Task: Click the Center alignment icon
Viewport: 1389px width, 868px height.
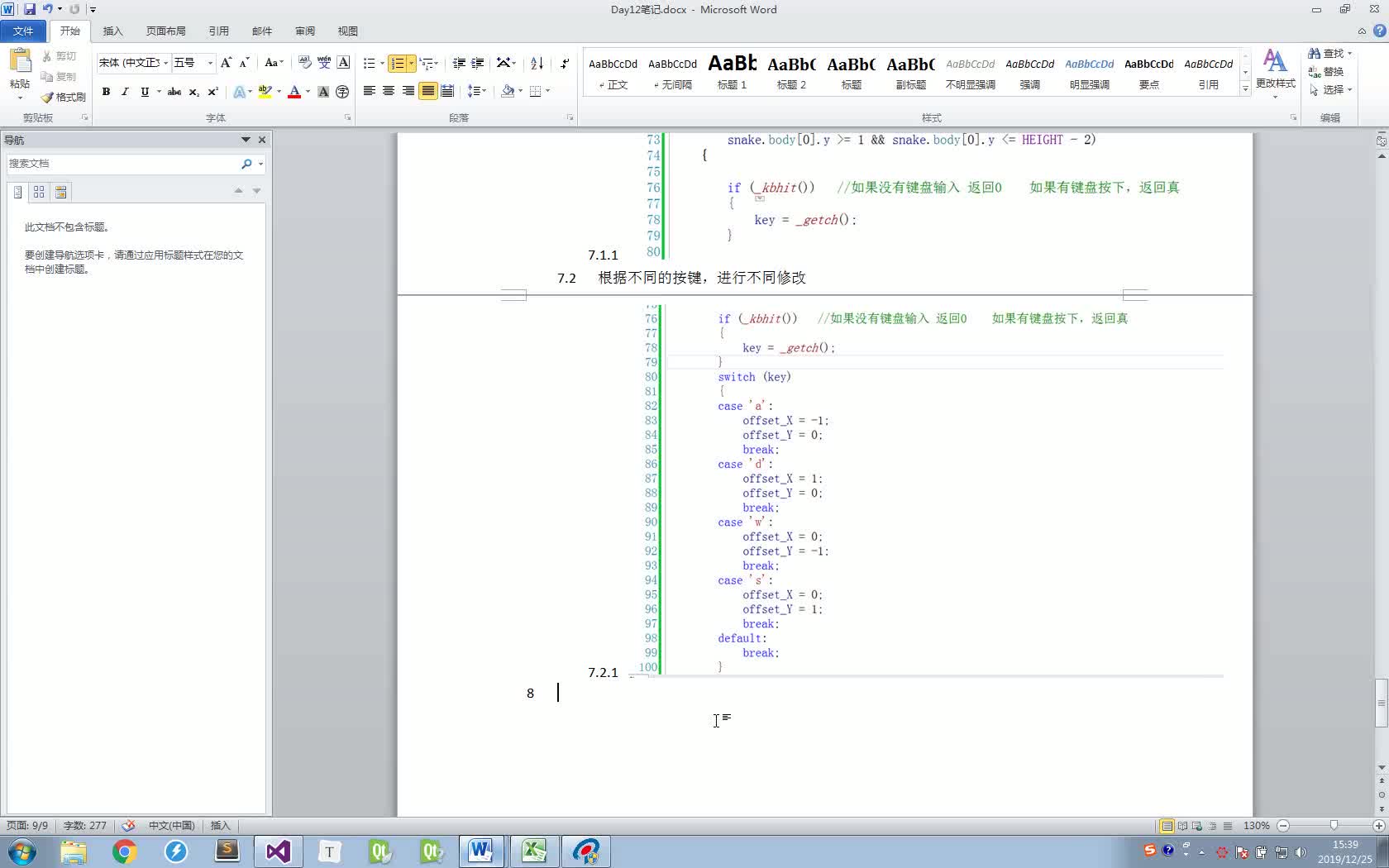Action: [389, 91]
